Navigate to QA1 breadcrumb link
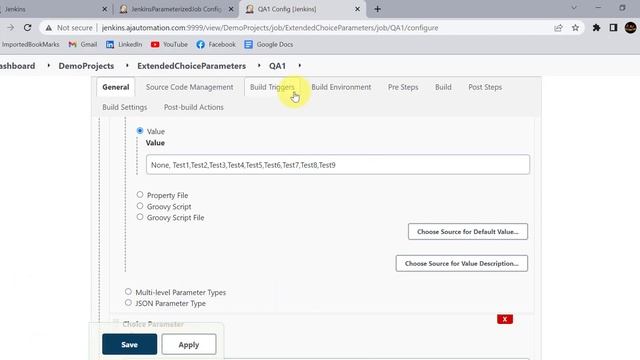This screenshot has width=640, height=360. click(277, 66)
